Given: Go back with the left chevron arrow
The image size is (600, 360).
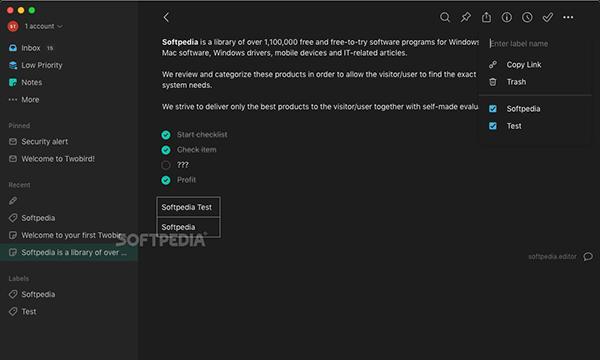Looking at the screenshot, I should click(x=166, y=17).
